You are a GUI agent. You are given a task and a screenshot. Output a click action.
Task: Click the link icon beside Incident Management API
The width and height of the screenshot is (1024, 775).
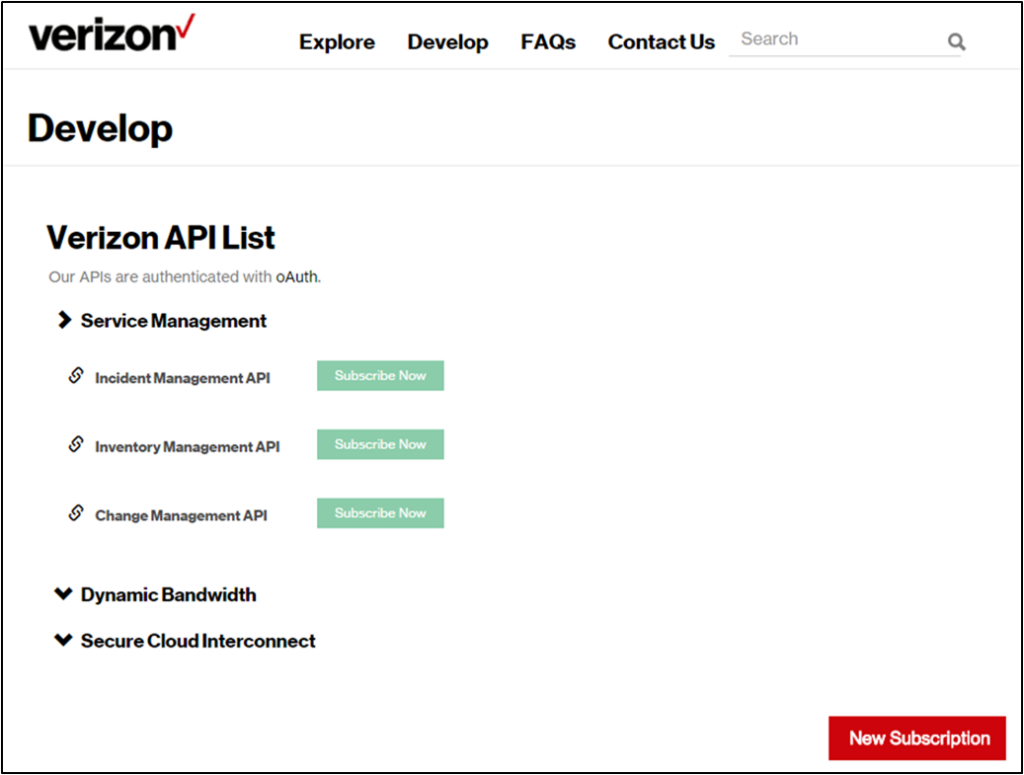click(75, 376)
